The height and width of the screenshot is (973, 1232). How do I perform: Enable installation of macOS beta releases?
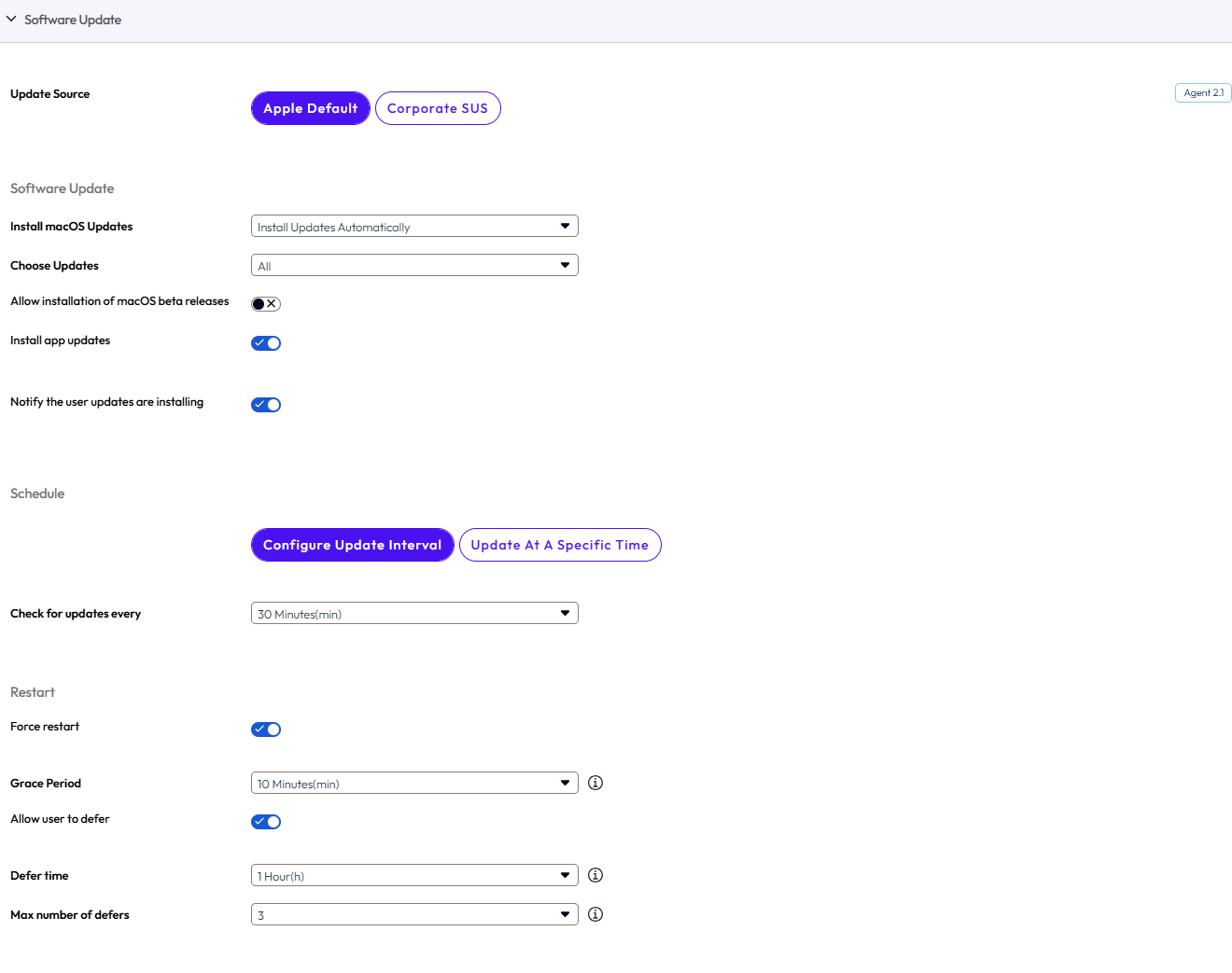tap(266, 304)
